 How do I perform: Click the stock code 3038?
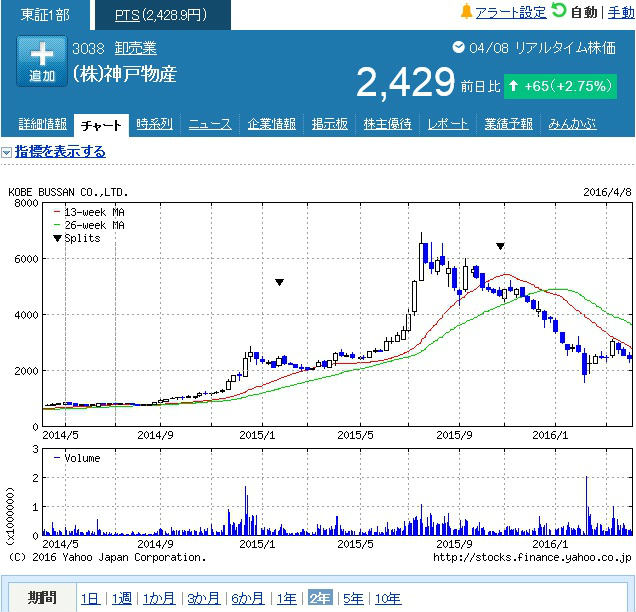click(88, 49)
